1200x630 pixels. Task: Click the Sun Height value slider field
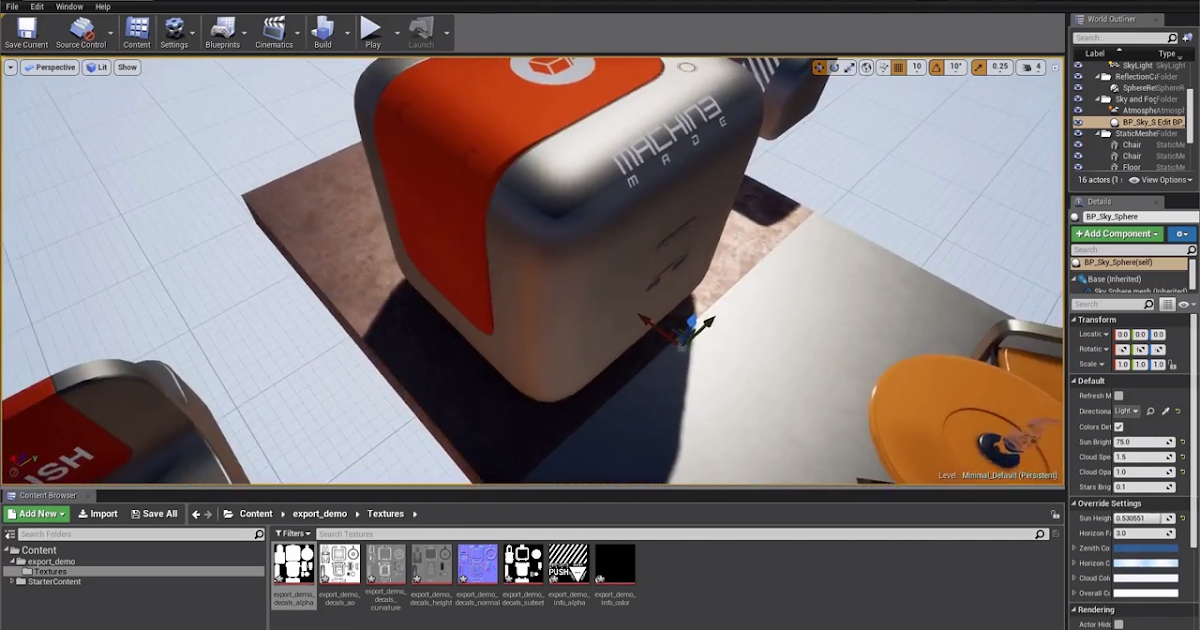tap(1144, 519)
